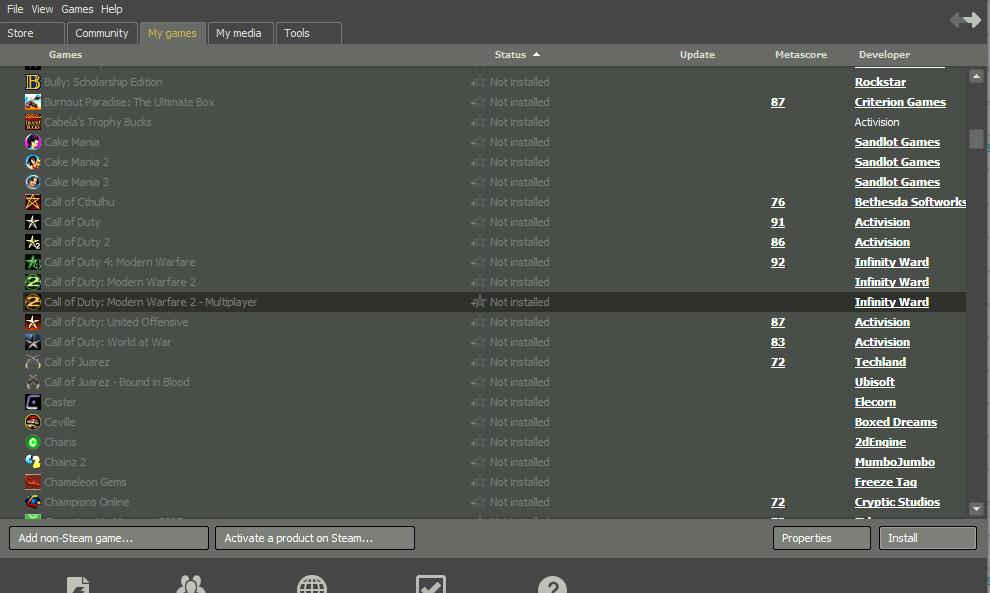Open the Games menu

pyautogui.click(x=77, y=9)
